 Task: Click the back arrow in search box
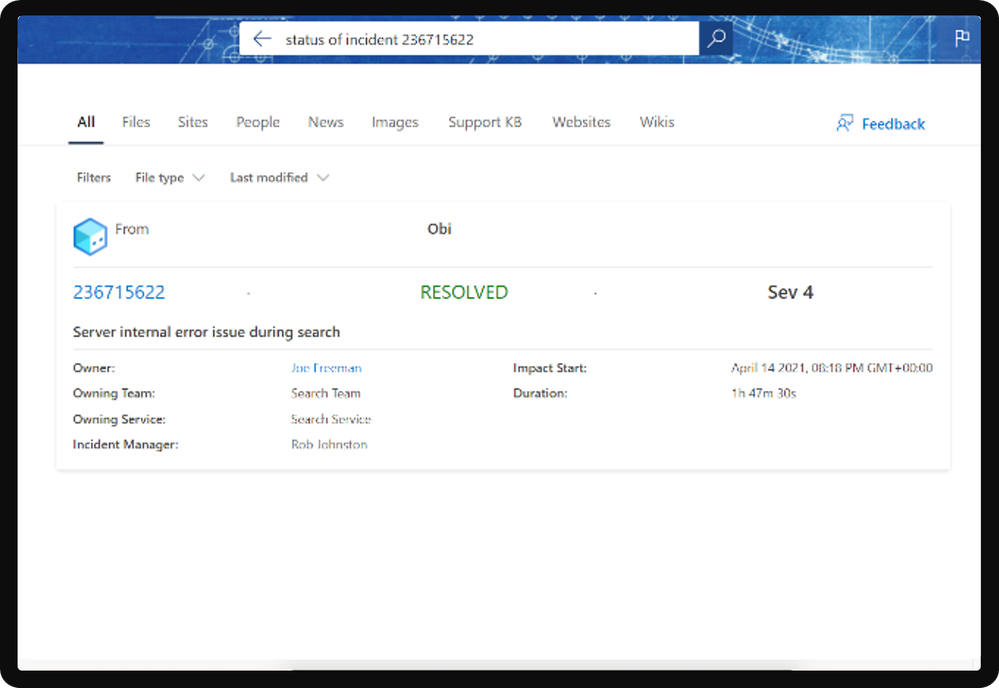click(262, 39)
